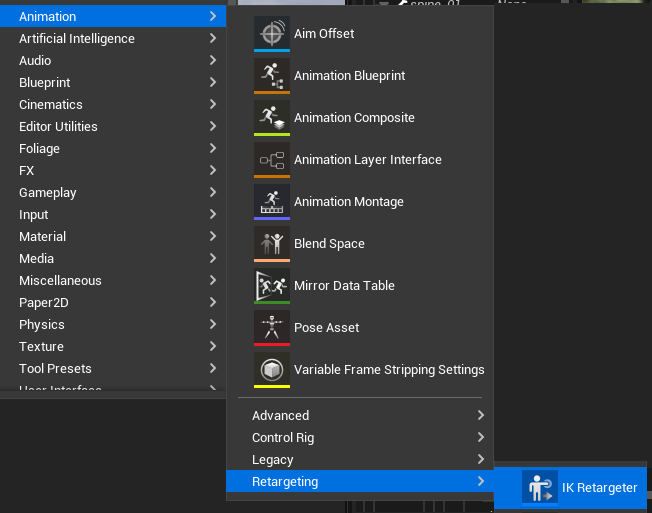The image size is (652, 513).
Task: Open the Editor Utilities category
Action: (113, 126)
